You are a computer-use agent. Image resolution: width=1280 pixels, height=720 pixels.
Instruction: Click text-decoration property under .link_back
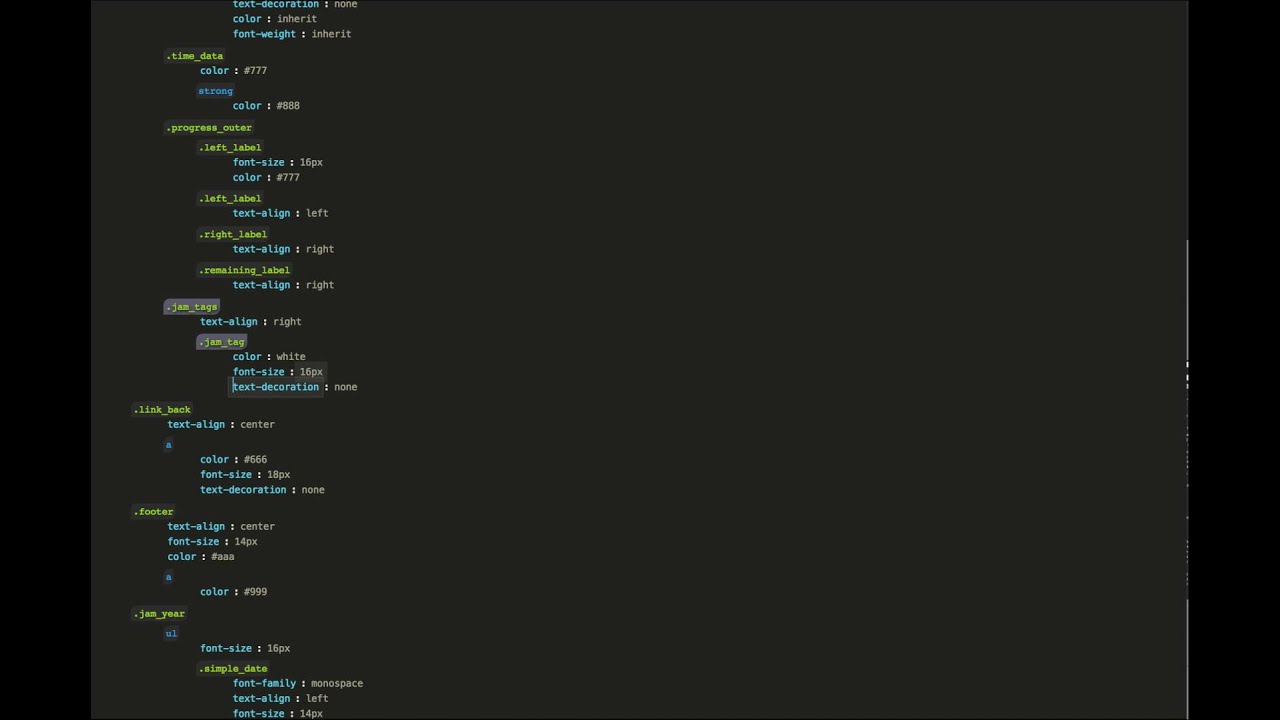(243, 490)
